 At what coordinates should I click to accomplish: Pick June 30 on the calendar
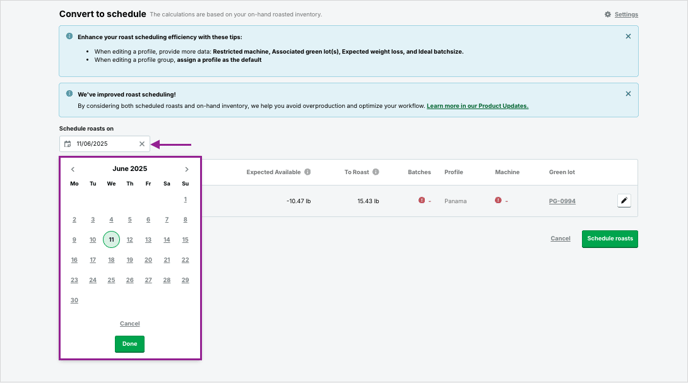pyautogui.click(x=74, y=301)
